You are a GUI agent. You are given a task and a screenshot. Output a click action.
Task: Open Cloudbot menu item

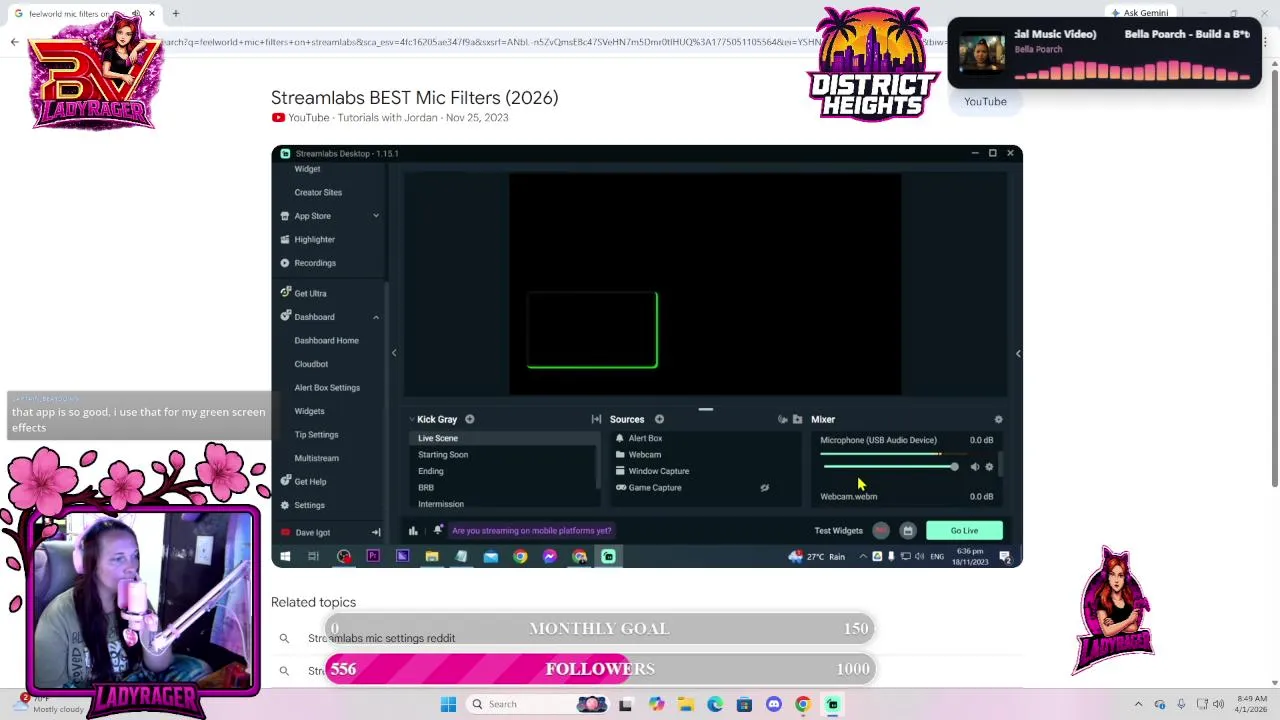click(311, 364)
